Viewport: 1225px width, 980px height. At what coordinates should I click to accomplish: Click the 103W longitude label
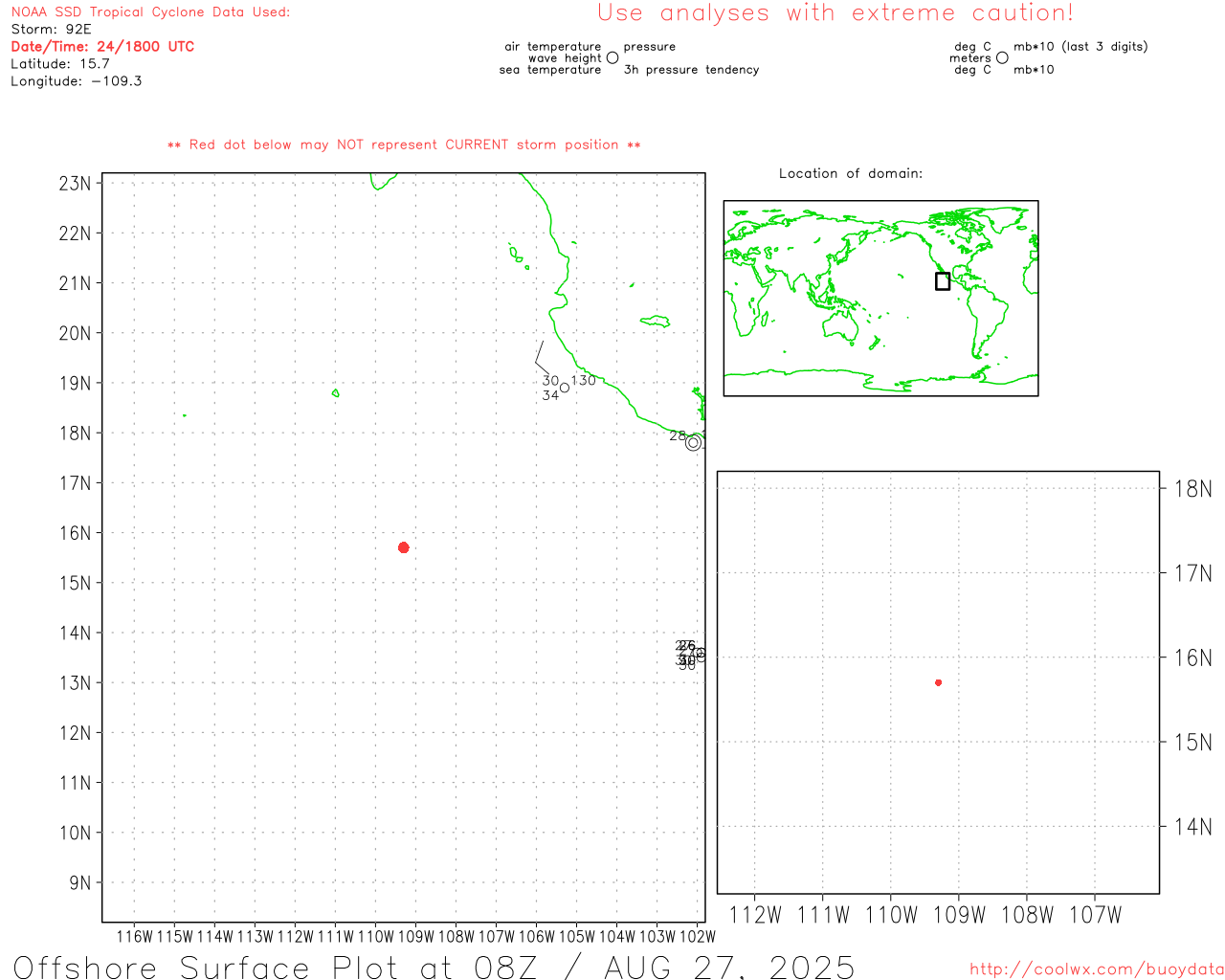click(657, 936)
